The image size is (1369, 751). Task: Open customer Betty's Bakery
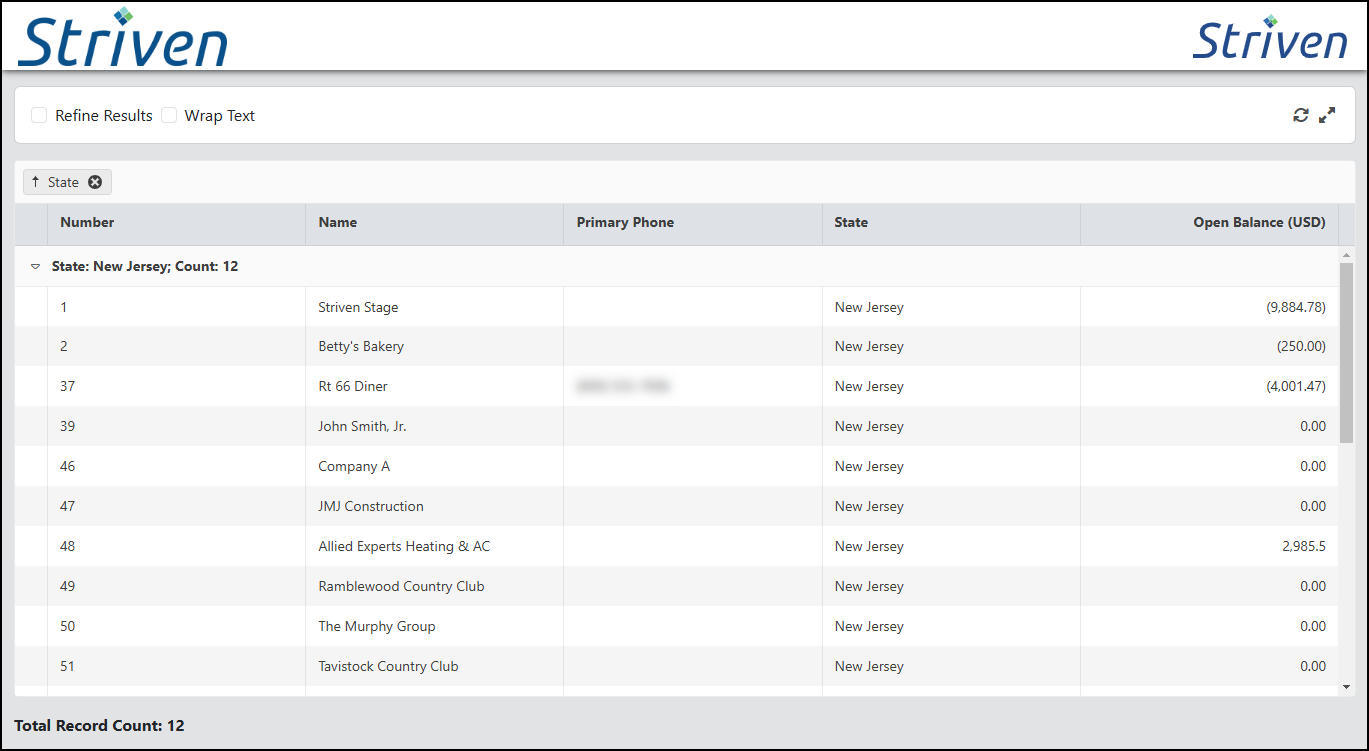361,346
